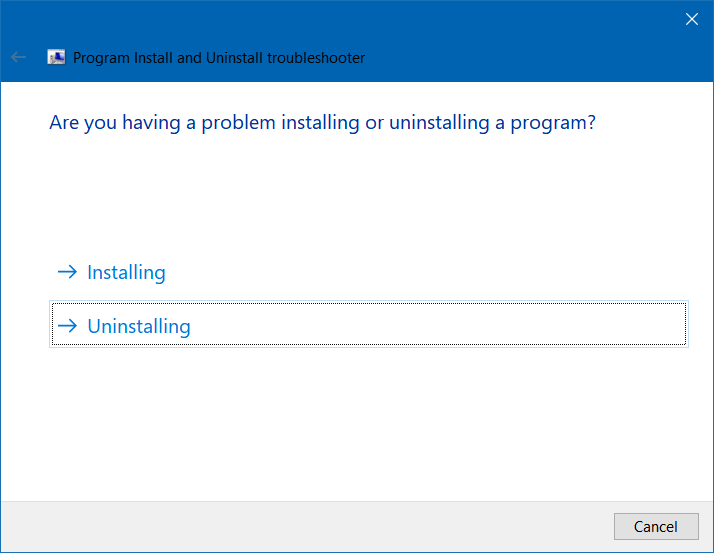Click the gray footer bar left of Cancel
The image size is (714, 553).
300,526
